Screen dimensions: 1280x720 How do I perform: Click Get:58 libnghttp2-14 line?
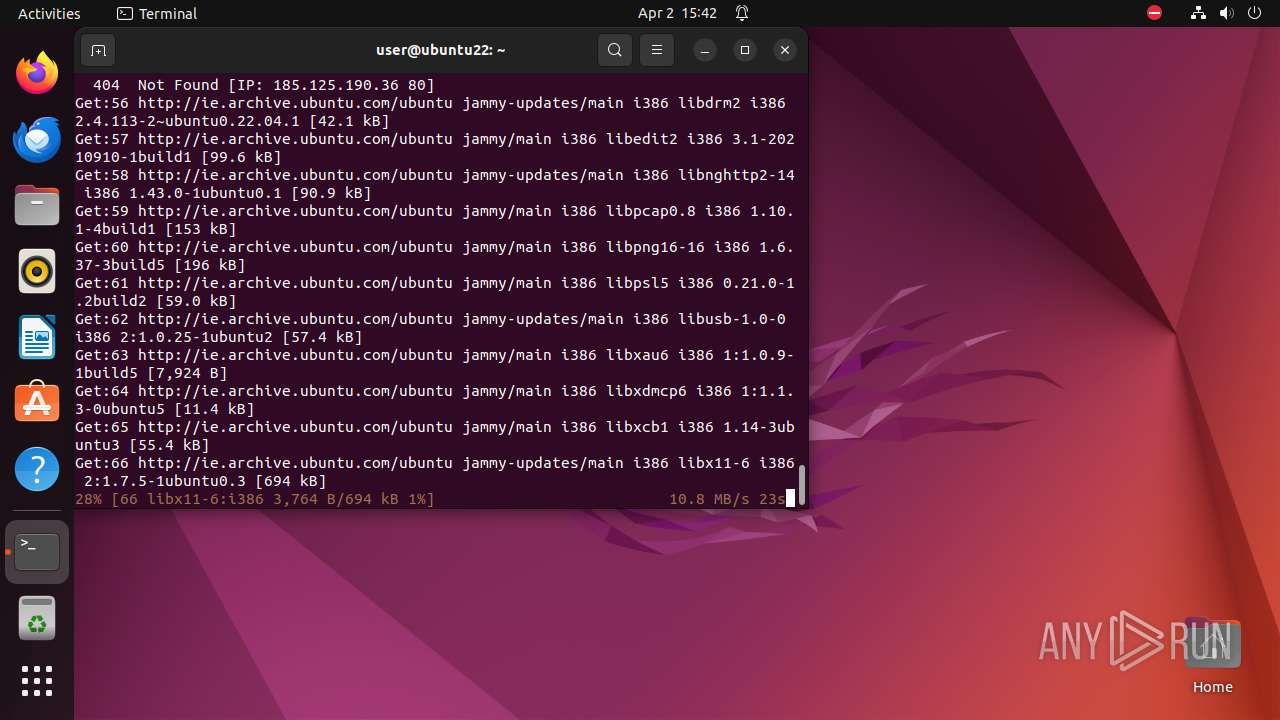435,184
